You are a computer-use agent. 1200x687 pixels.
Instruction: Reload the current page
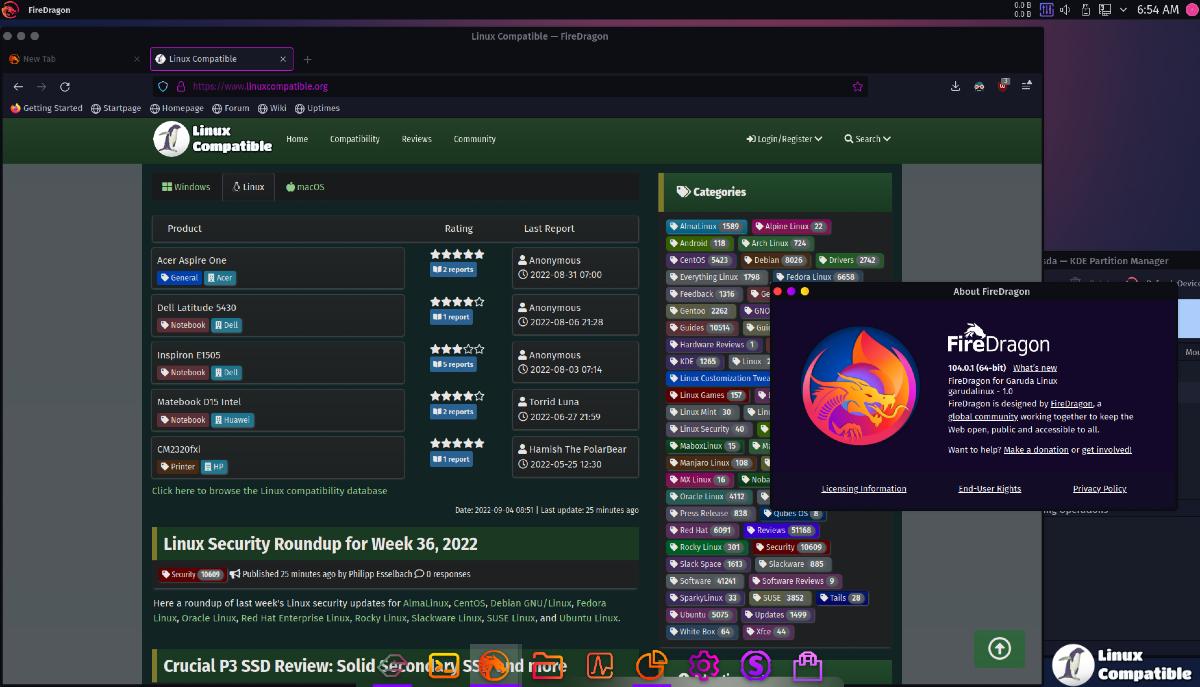[65, 87]
